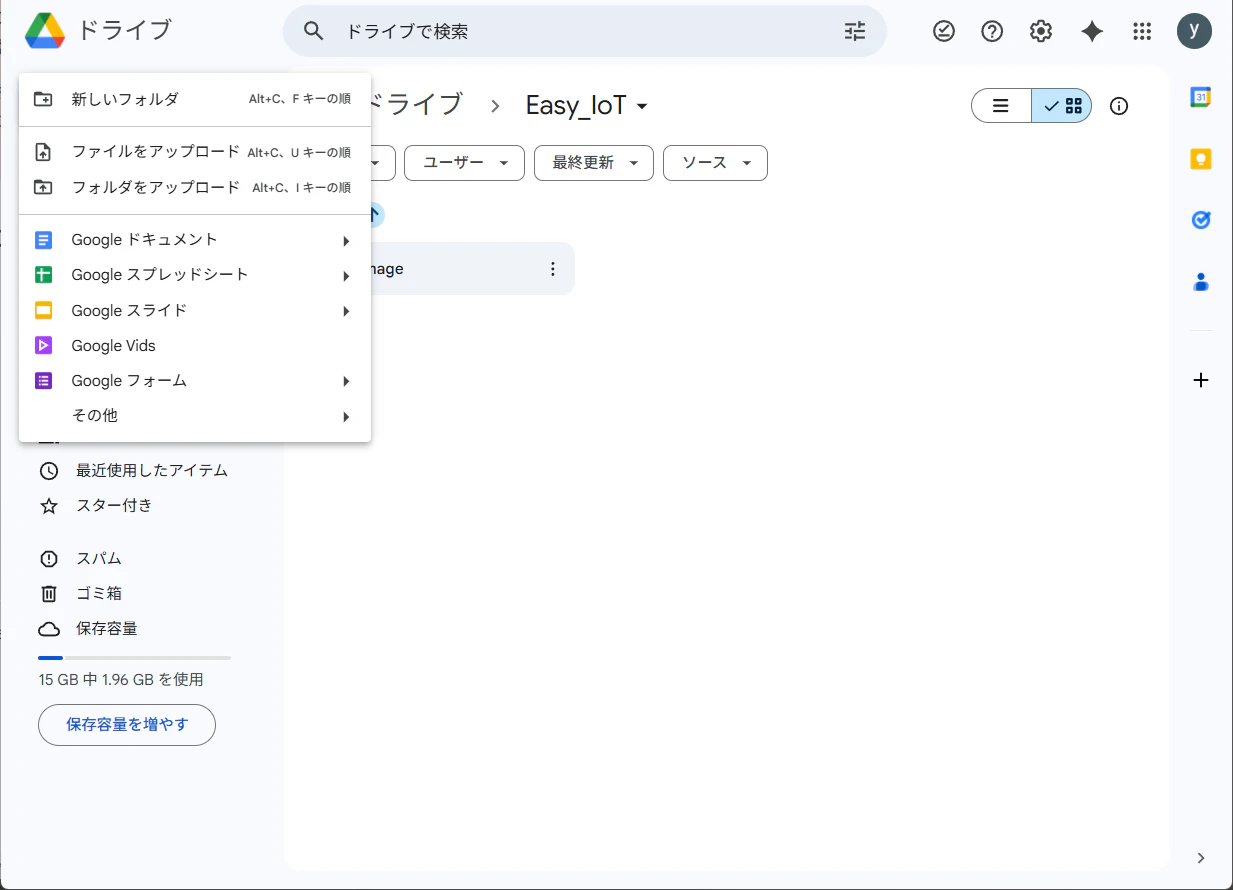1233x890 pixels.
Task: Open the three-dot menu on folder card
Action: pyautogui.click(x=553, y=269)
